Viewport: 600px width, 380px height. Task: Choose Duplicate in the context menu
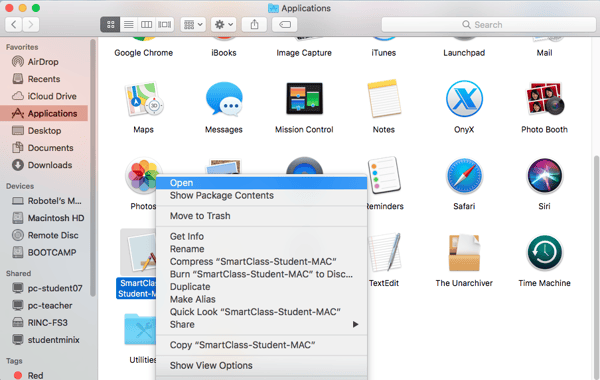(x=261, y=287)
